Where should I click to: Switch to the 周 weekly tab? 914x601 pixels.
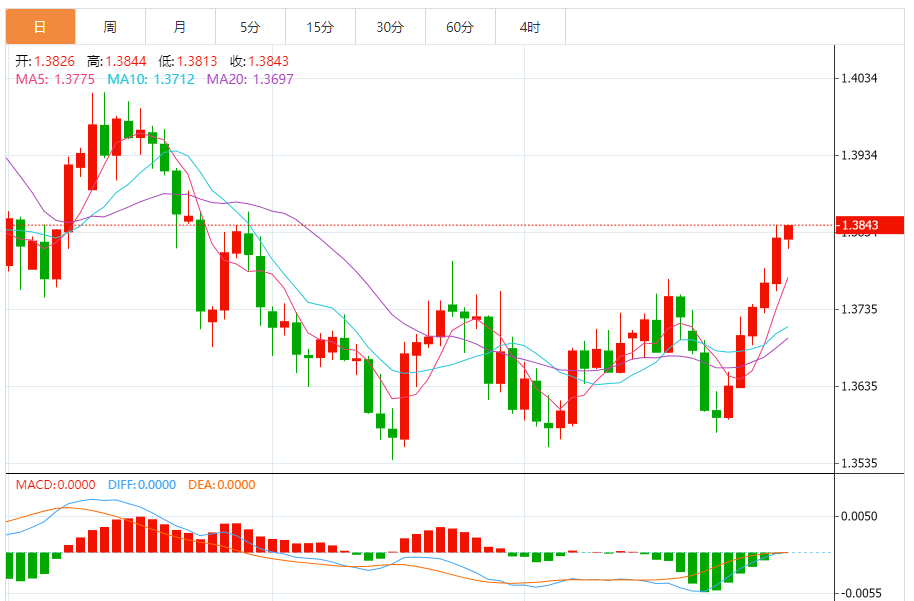pyautogui.click(x=110, y=27)
